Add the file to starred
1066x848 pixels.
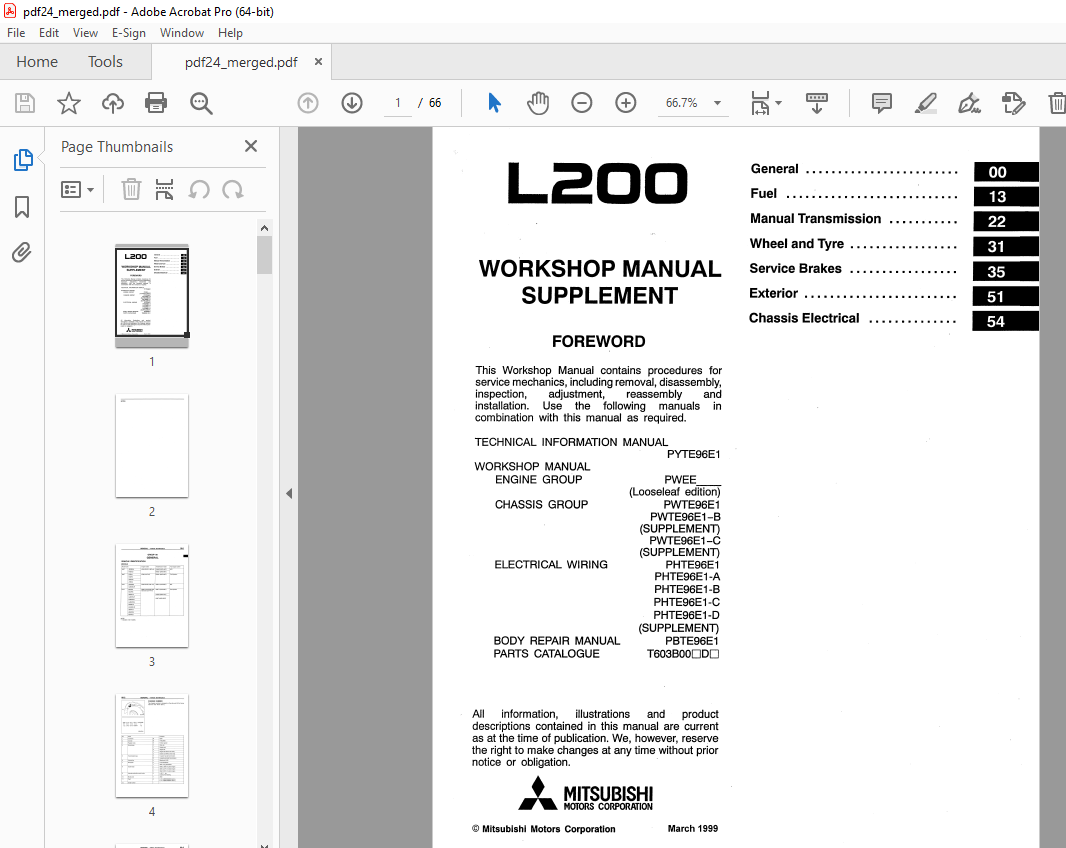69,103
